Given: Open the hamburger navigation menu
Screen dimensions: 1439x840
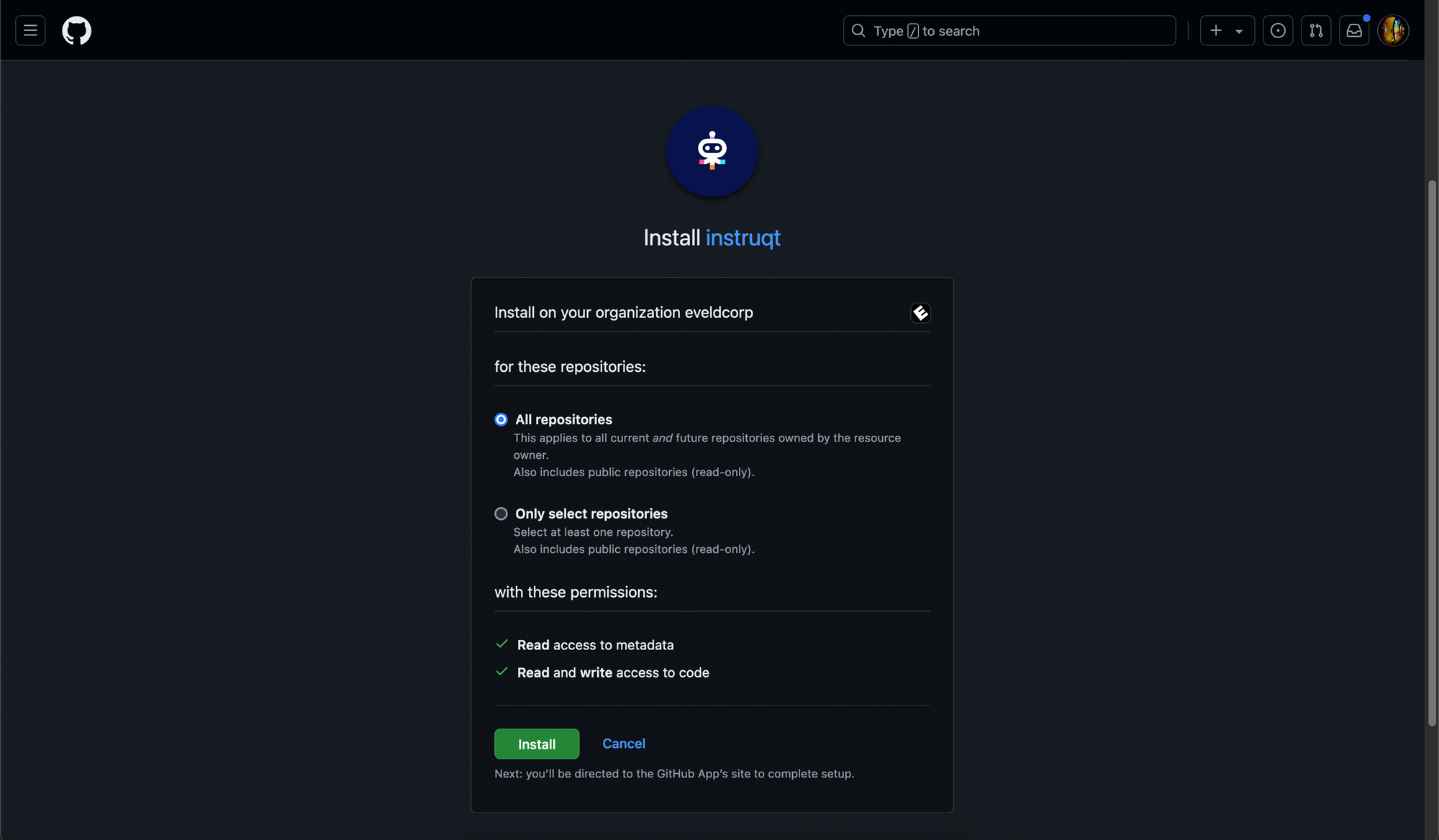Looking at the screenshot, I should (x=30, y=31).
